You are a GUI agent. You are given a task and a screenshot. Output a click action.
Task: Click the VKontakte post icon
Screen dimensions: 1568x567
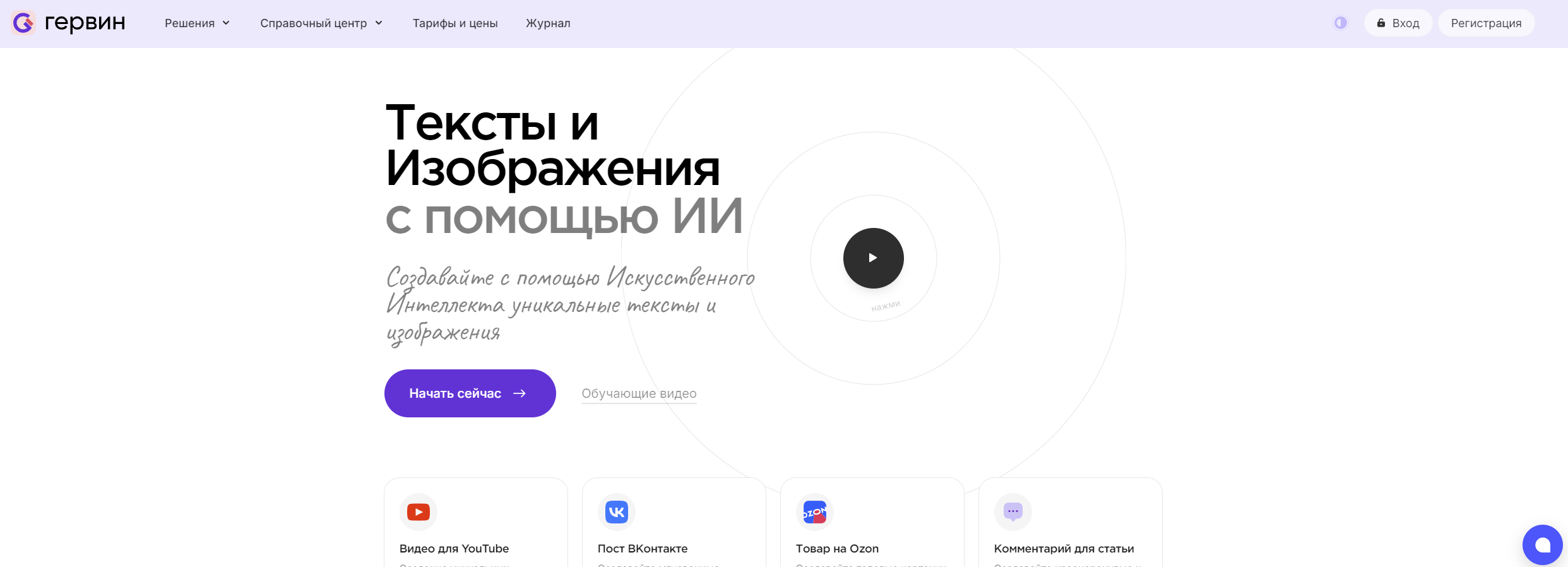click(616, 512)
